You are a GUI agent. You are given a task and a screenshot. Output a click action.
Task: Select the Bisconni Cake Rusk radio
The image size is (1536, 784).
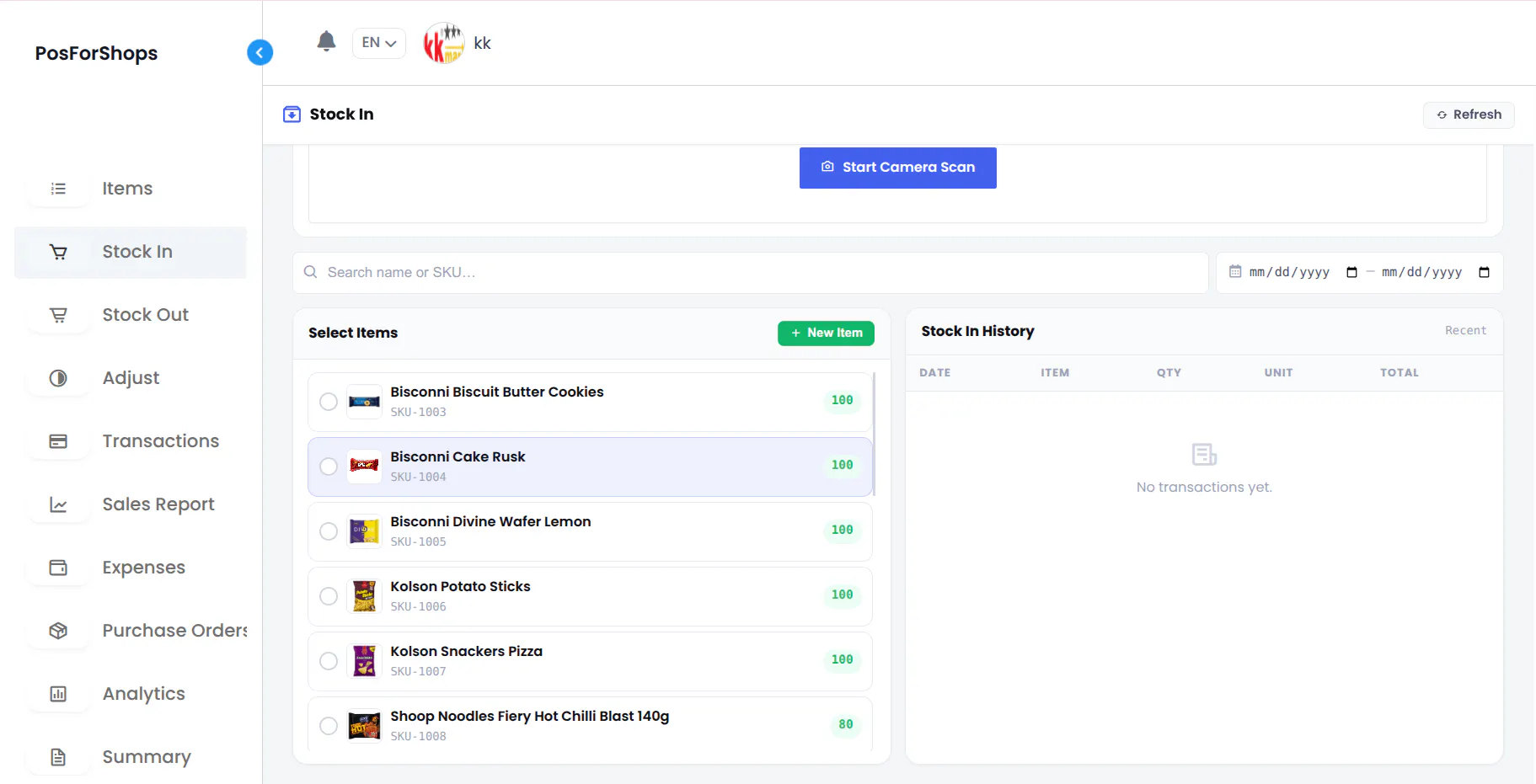click(x=329, y=467)
